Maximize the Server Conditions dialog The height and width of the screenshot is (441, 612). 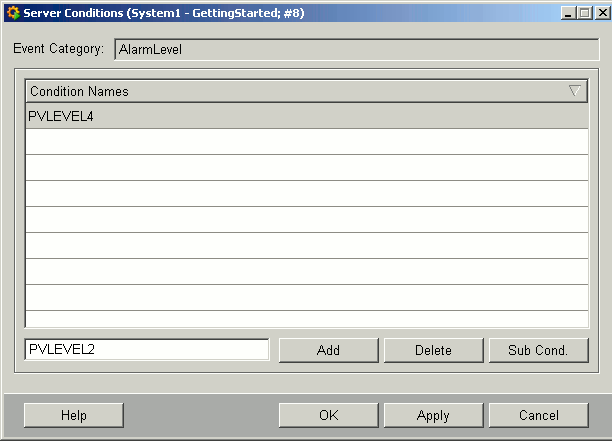[x=584, y=13]
